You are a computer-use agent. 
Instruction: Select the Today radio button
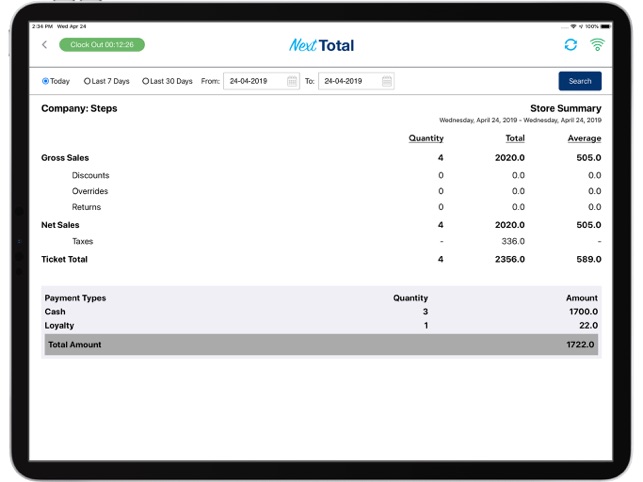tap(46, 81)
